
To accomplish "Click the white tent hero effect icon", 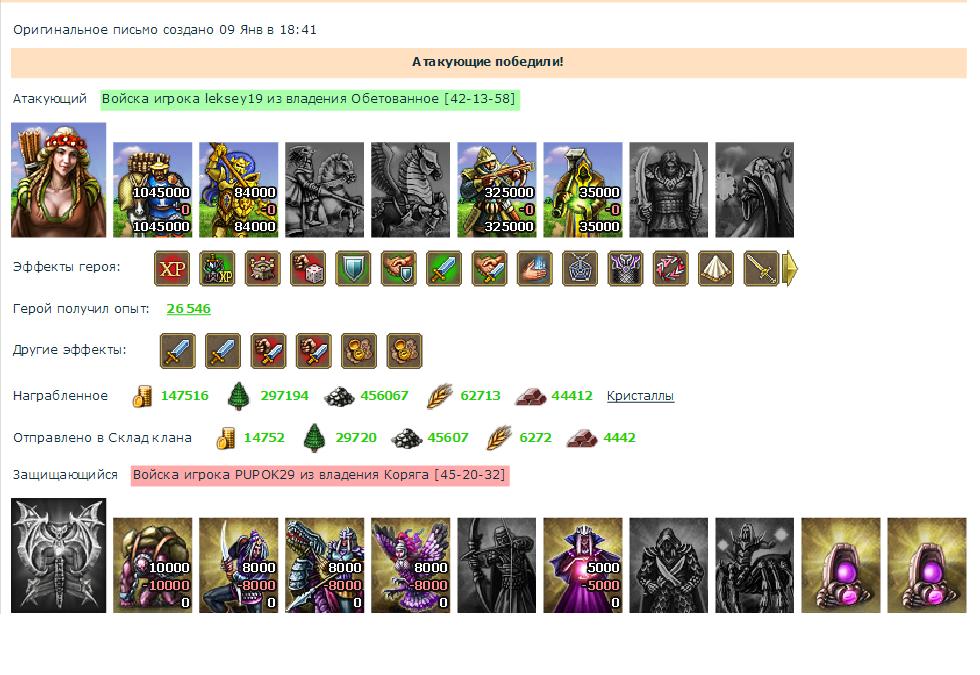I will (716, 269).
